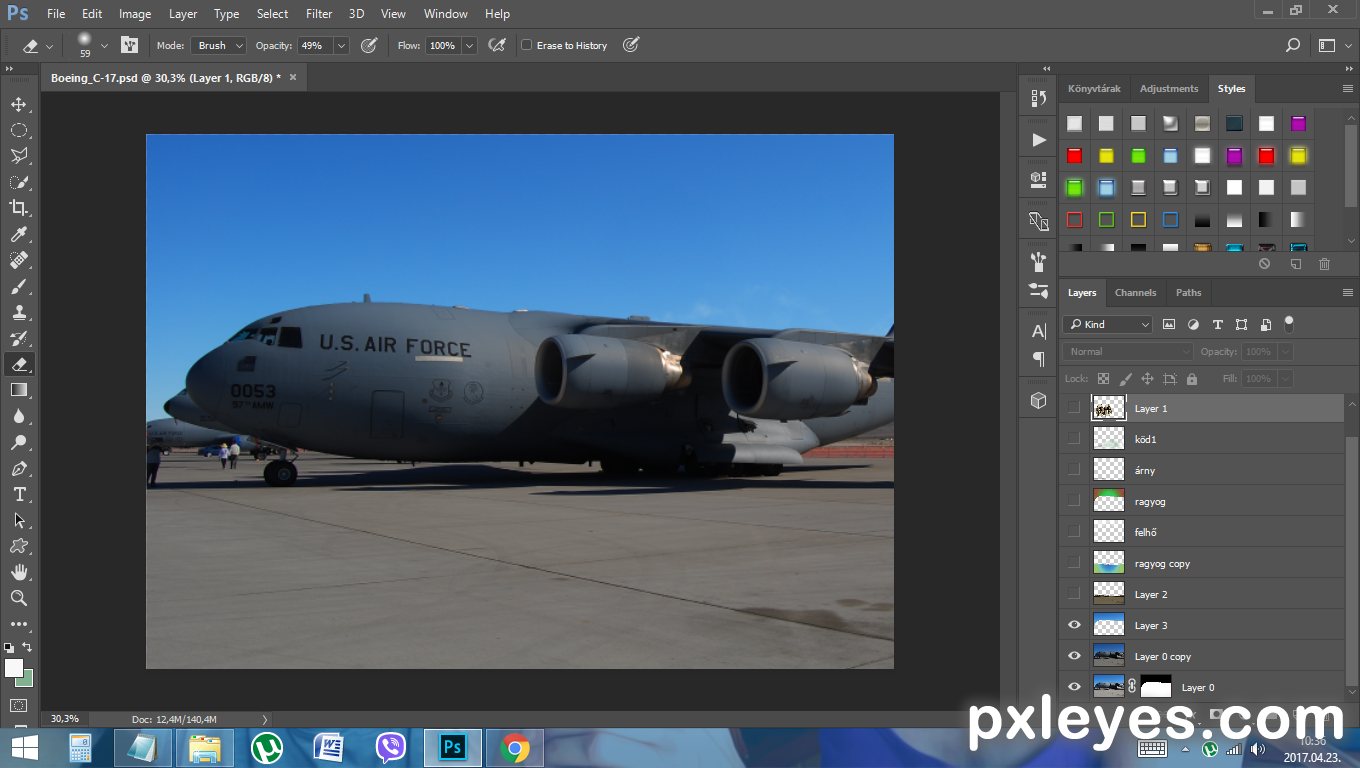Click the search icon in options bar
This screenshot has height=768, width=1360.
click(x=1293, y=45)
